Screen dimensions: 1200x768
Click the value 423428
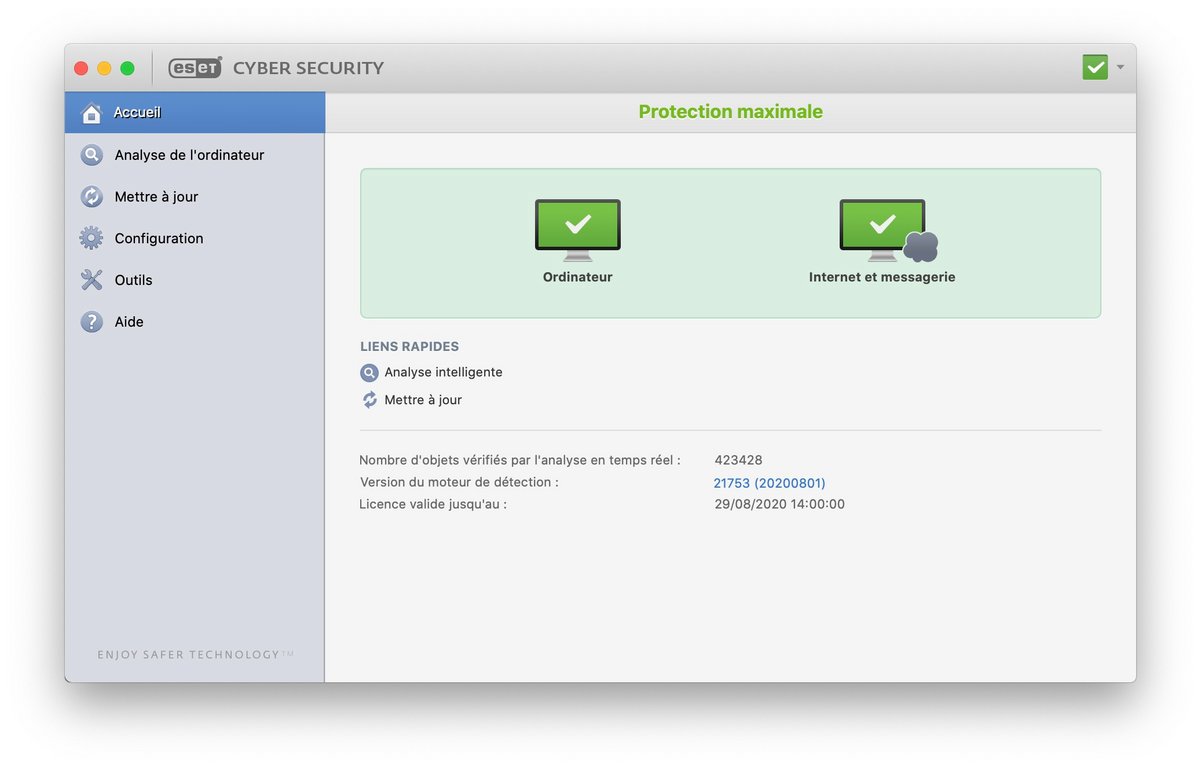[738, 460]
